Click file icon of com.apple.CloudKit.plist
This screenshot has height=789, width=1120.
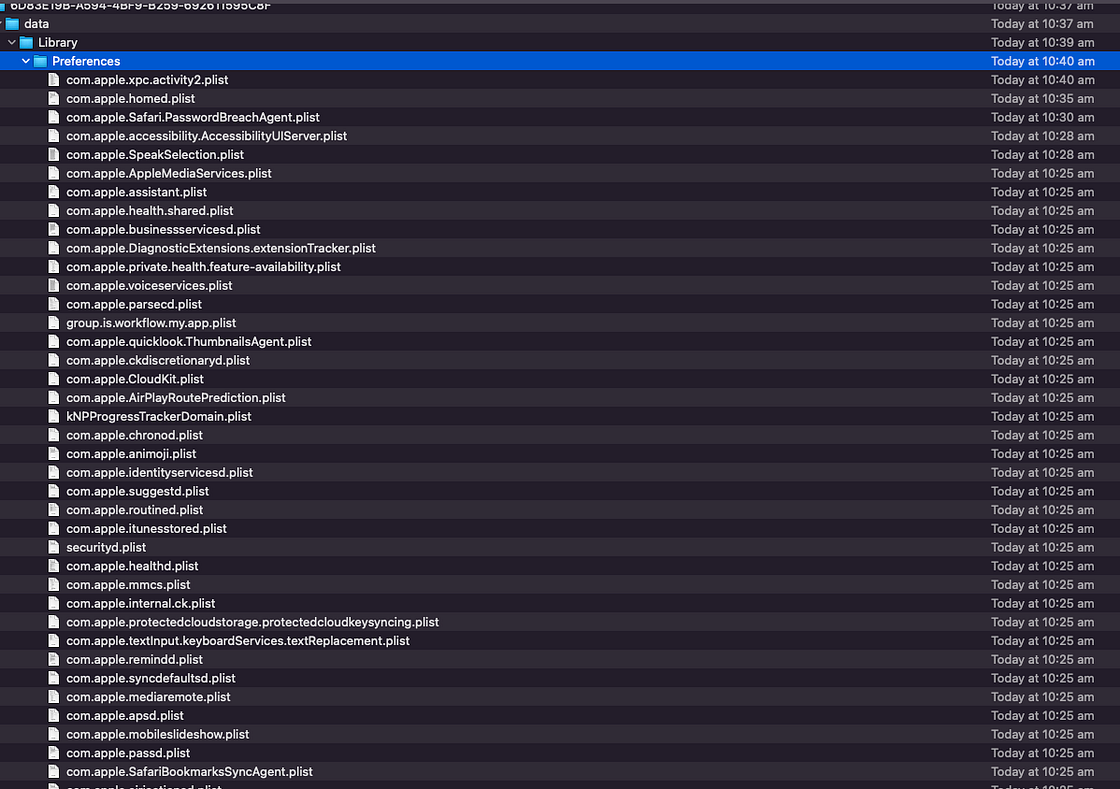coord(54,379)
